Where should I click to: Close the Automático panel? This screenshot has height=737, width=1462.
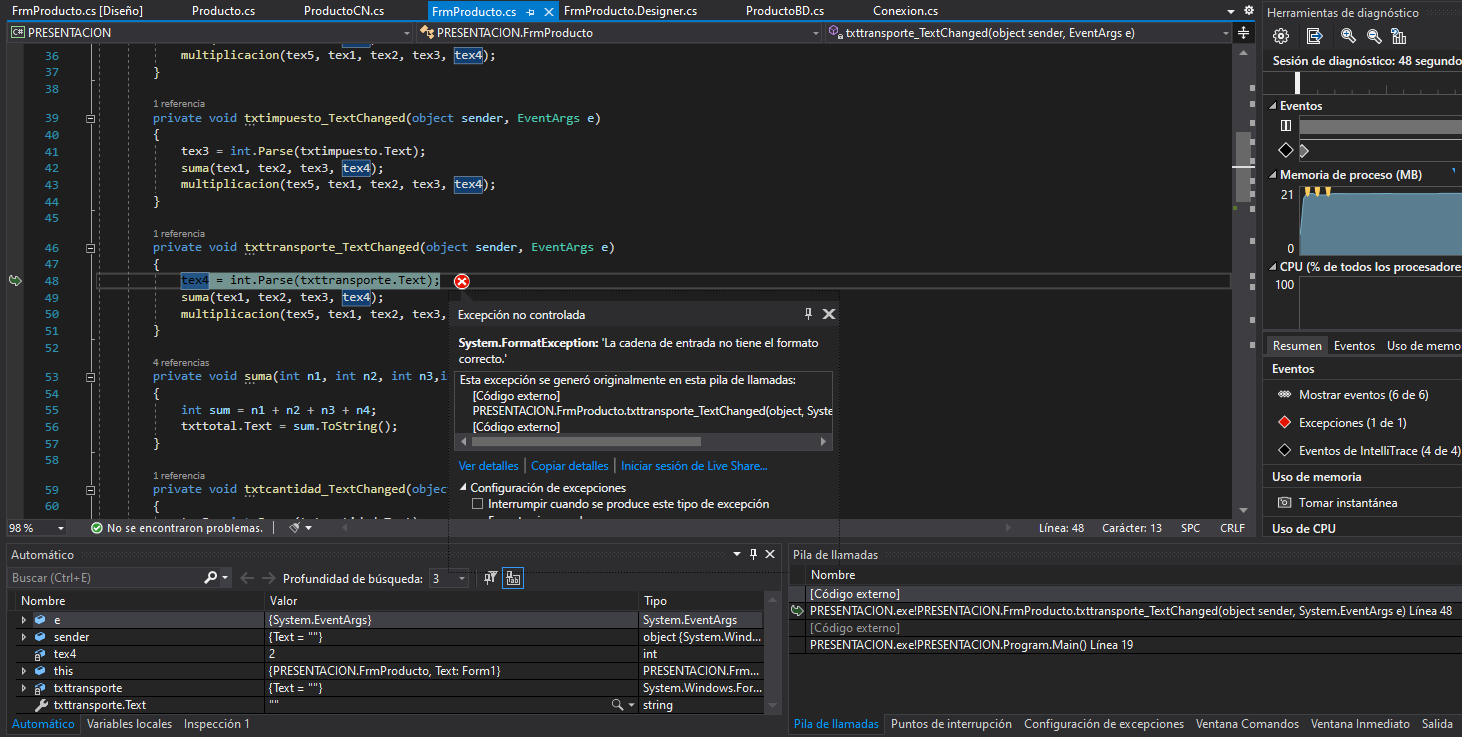tap(770, 554)
